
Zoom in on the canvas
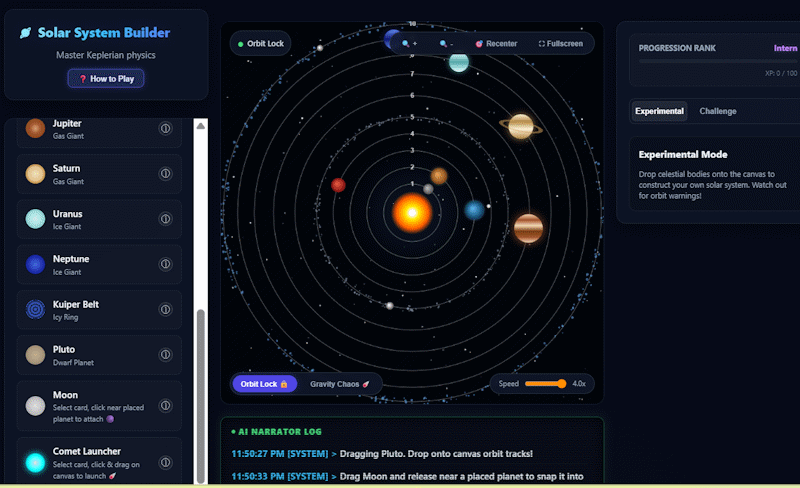point(409,44)
